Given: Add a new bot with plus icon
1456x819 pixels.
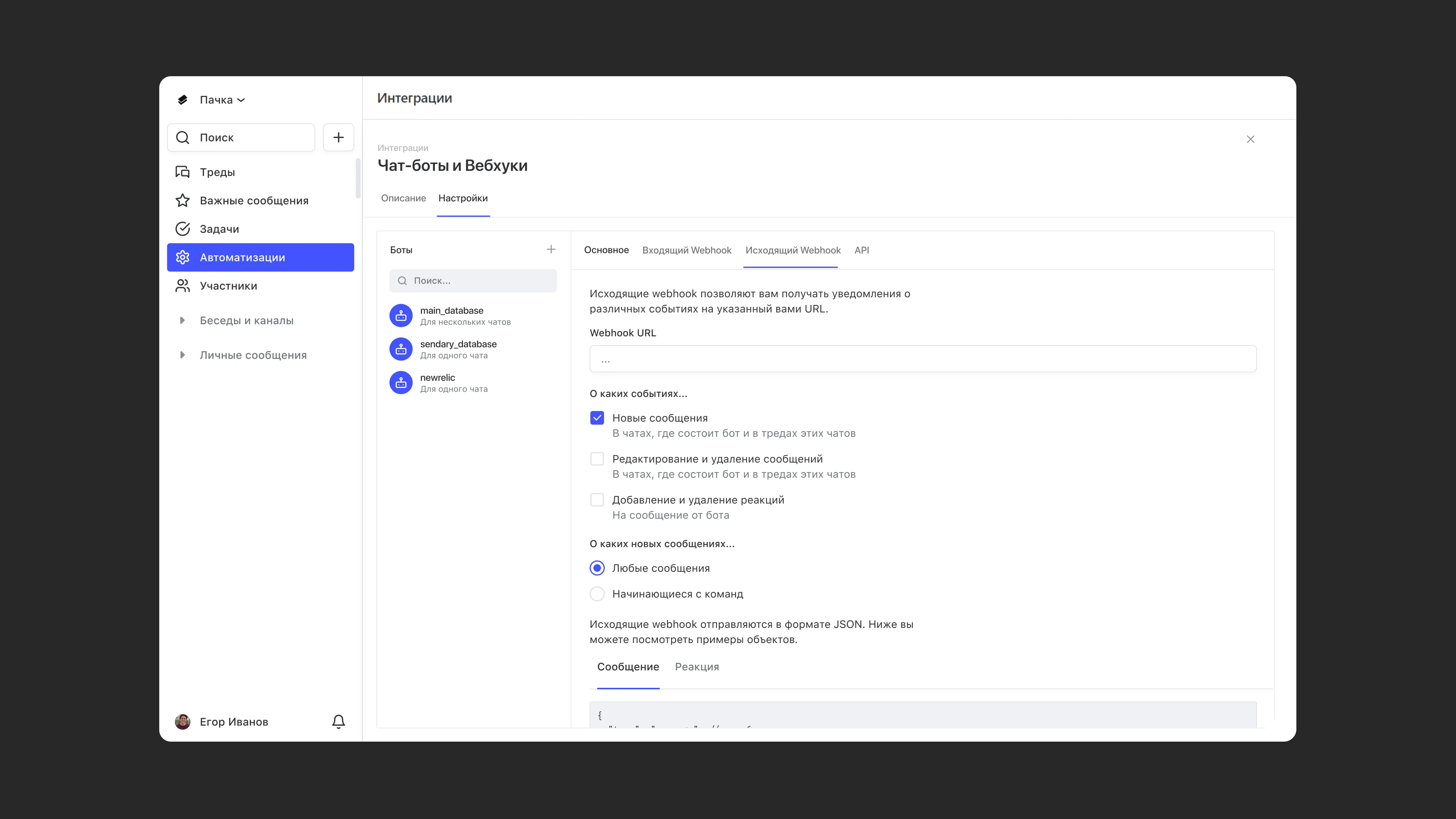Looking at the screenshot, I should click(551, 249).
